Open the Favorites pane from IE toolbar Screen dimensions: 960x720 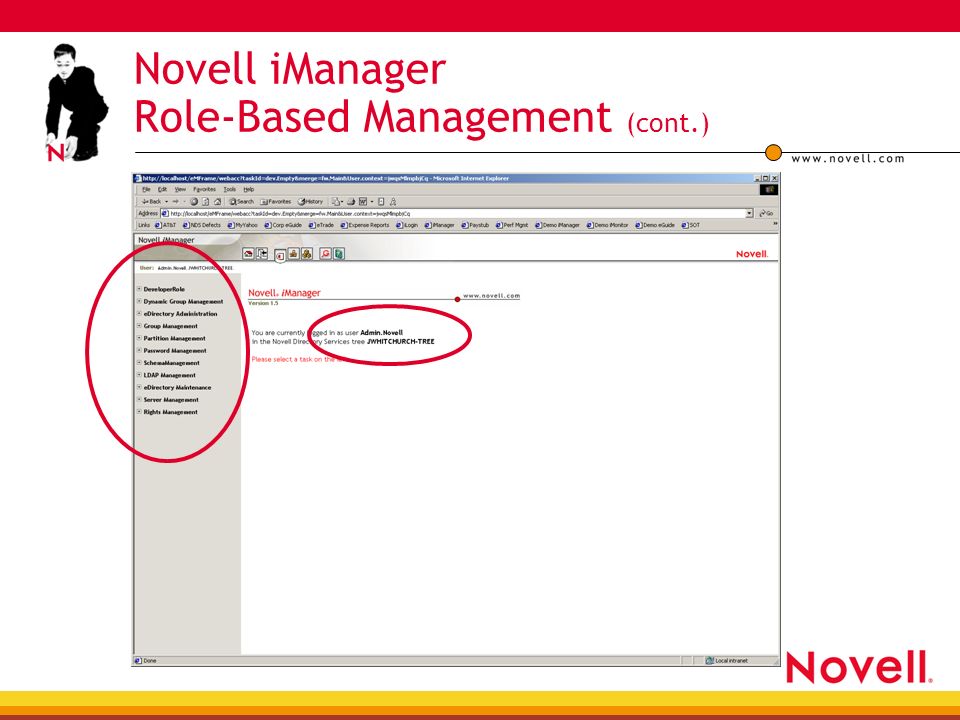pyautogui.click(x=276, y=201)
